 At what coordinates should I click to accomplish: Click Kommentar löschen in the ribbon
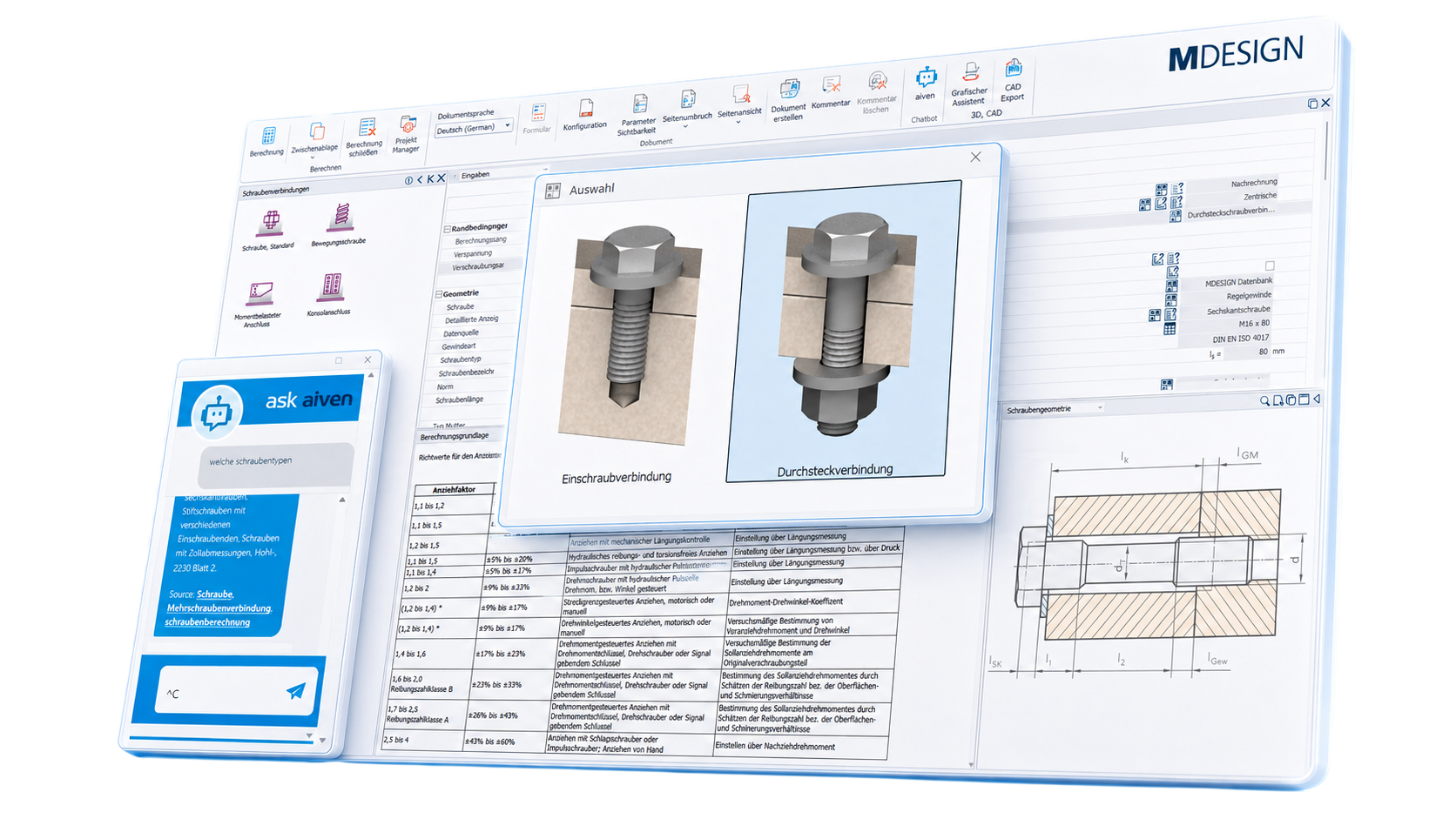point(877,93)
